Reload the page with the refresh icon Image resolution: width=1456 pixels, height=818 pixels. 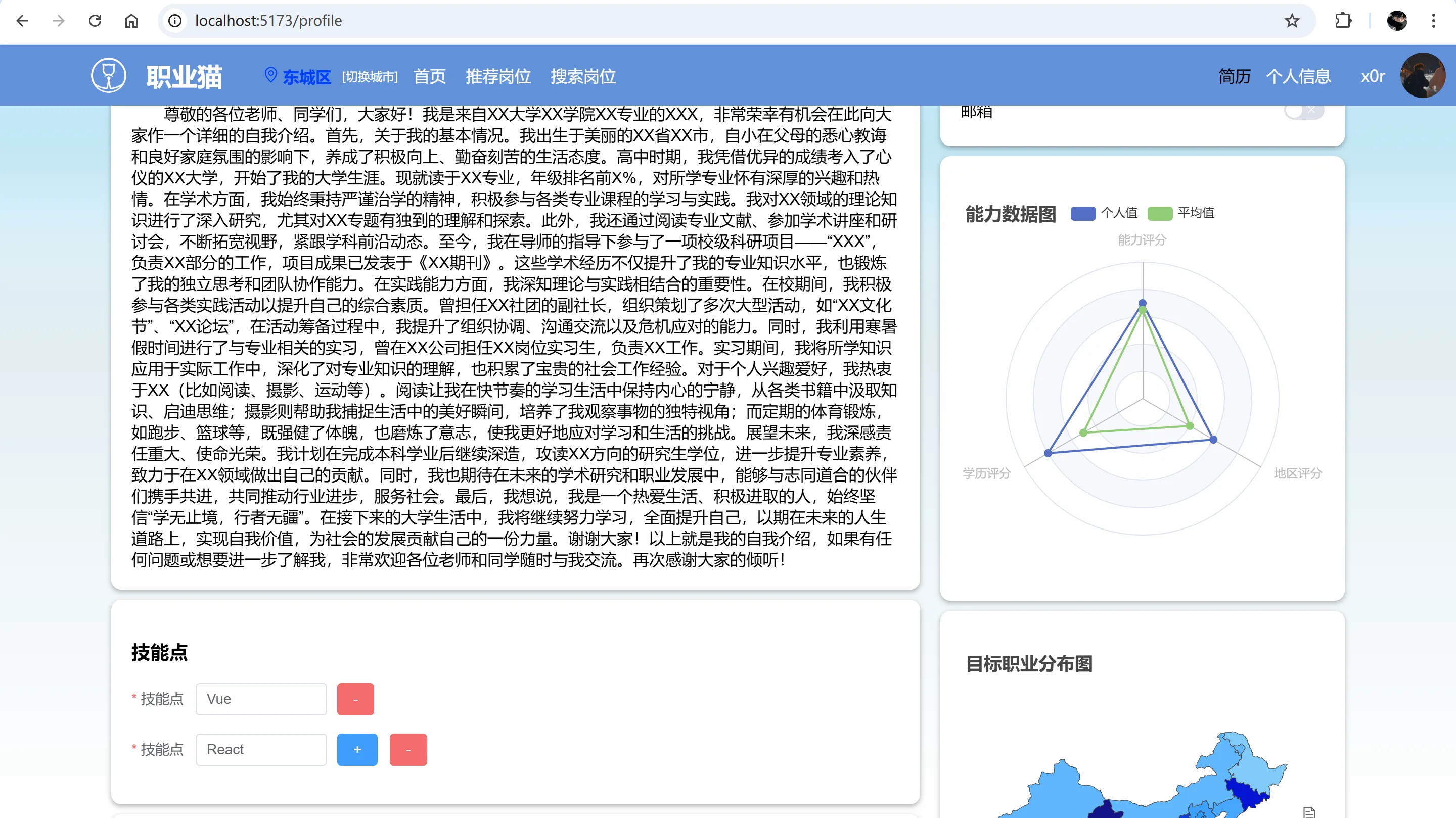95,21
